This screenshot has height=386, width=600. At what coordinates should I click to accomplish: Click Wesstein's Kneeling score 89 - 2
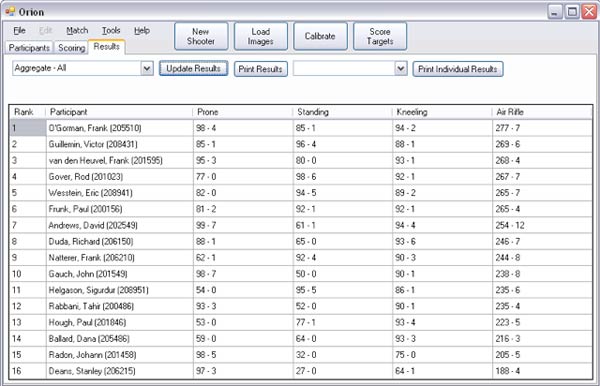(442, 193)
